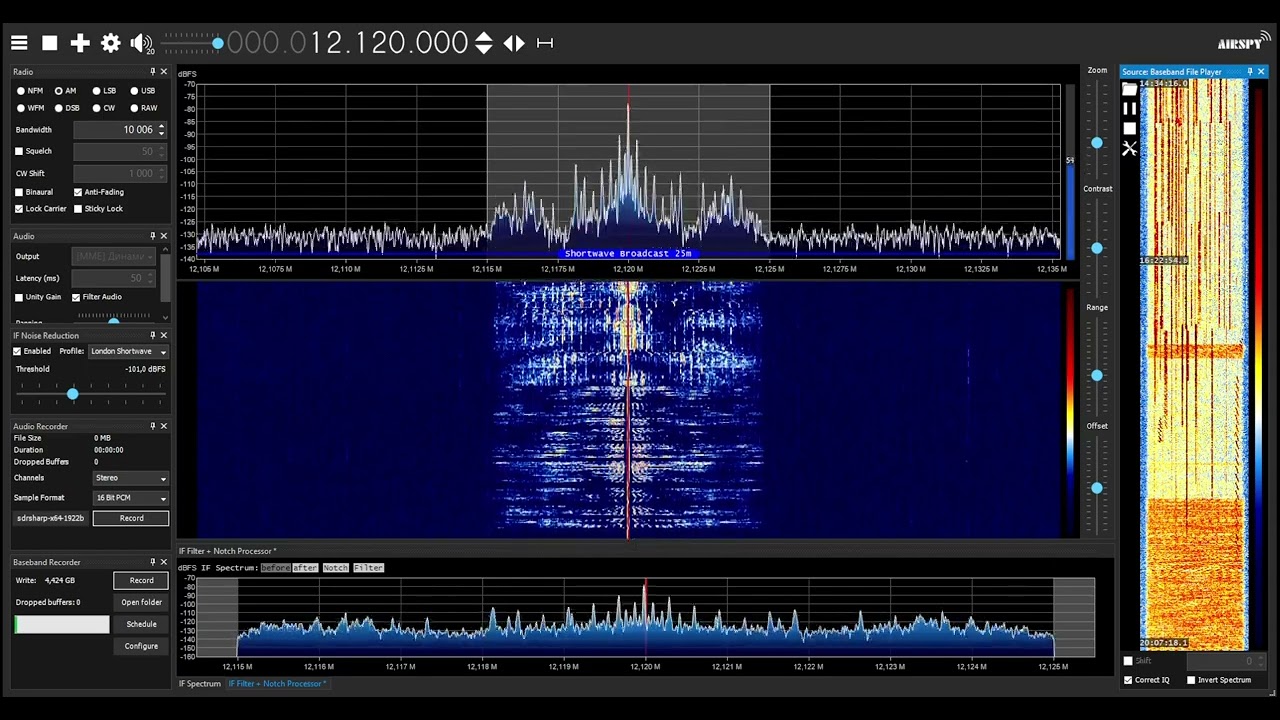Close the IF Noise Reduction panel
1280x720 pixels.
pos(164,335)
